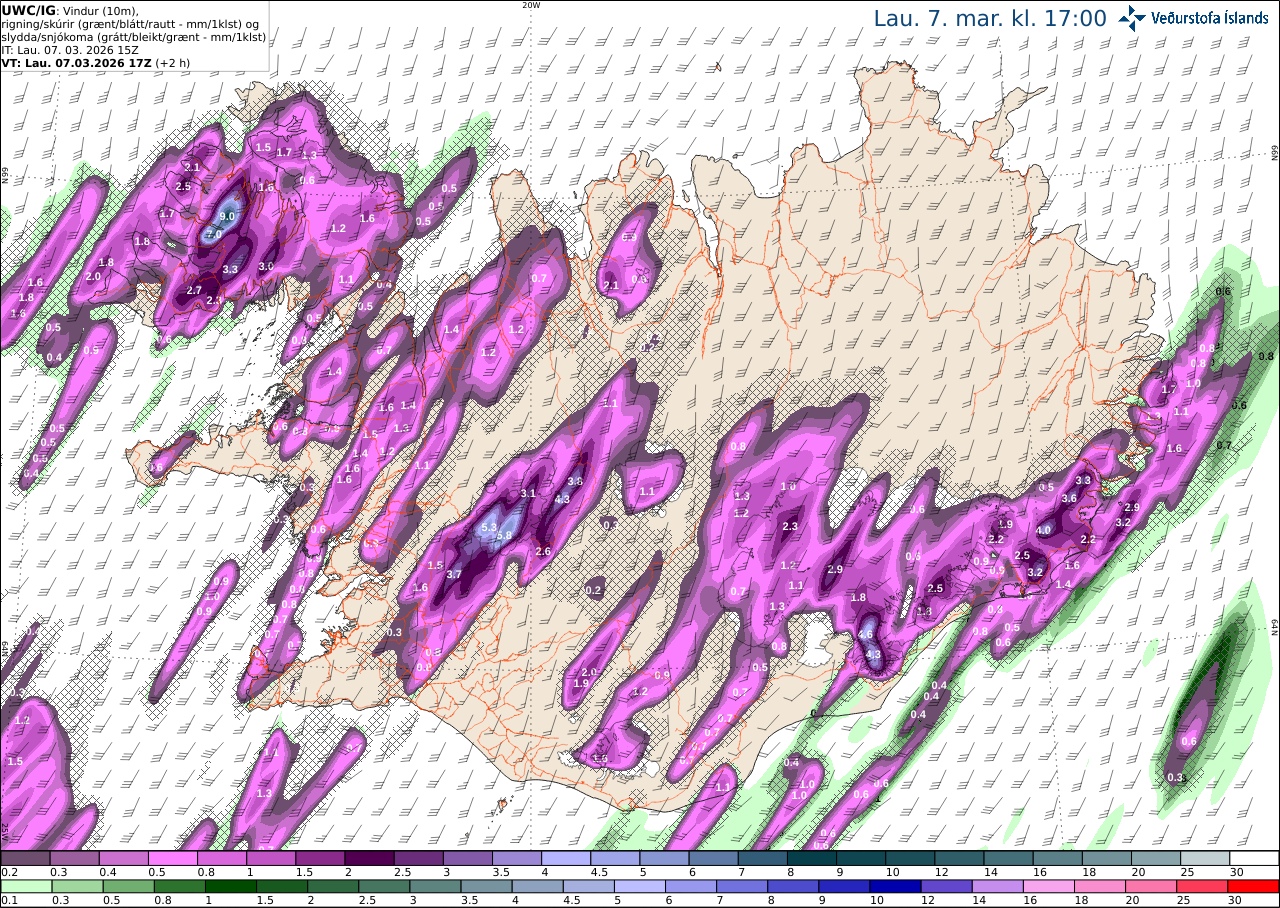This screenshot has width=1280, height=908.
Task: Click white top-scale swatch at 30
Action: pos(1254,858)
